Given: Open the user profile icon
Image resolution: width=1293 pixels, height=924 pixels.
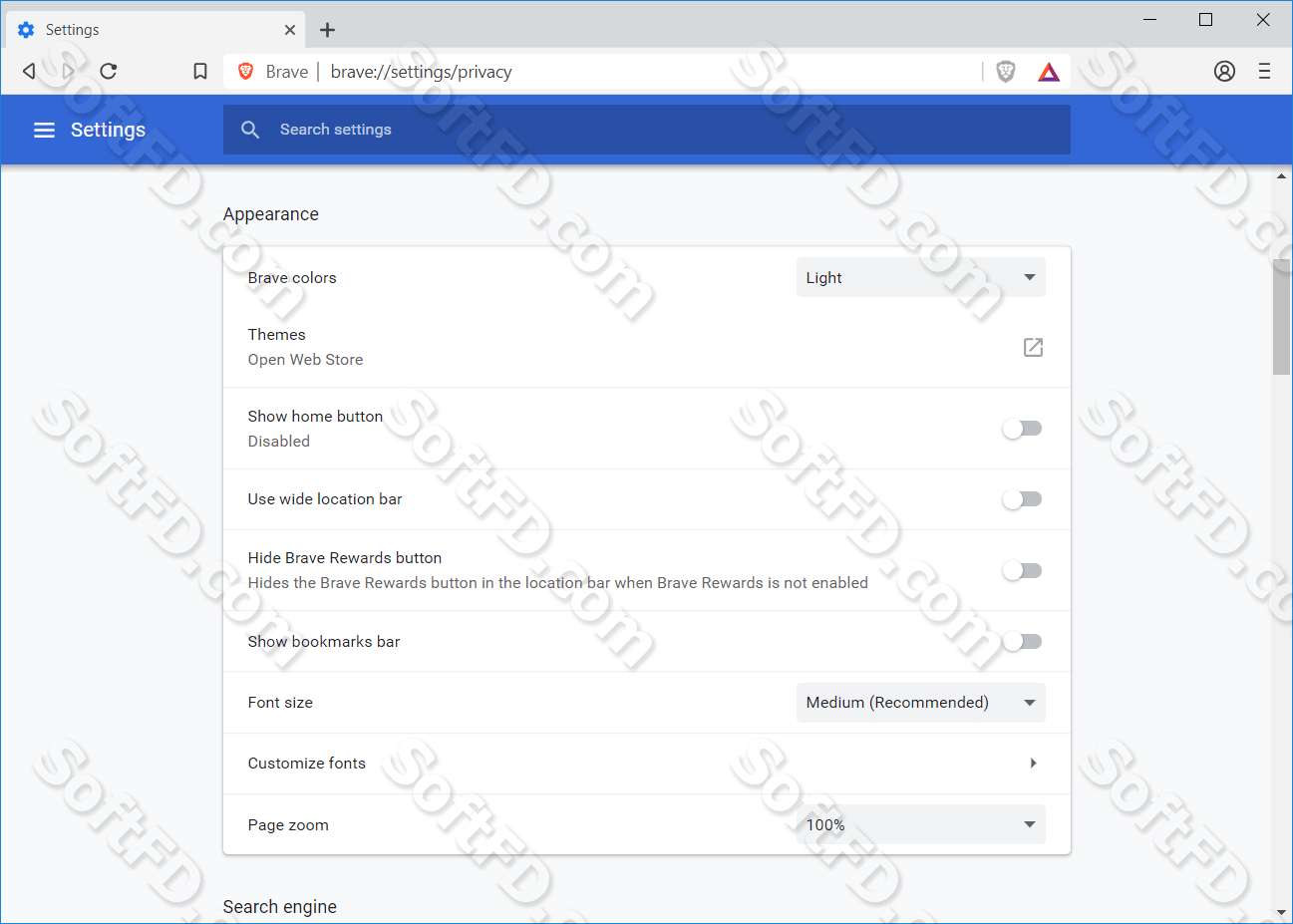Looking at the screenshot, I should coord(1224,71).
